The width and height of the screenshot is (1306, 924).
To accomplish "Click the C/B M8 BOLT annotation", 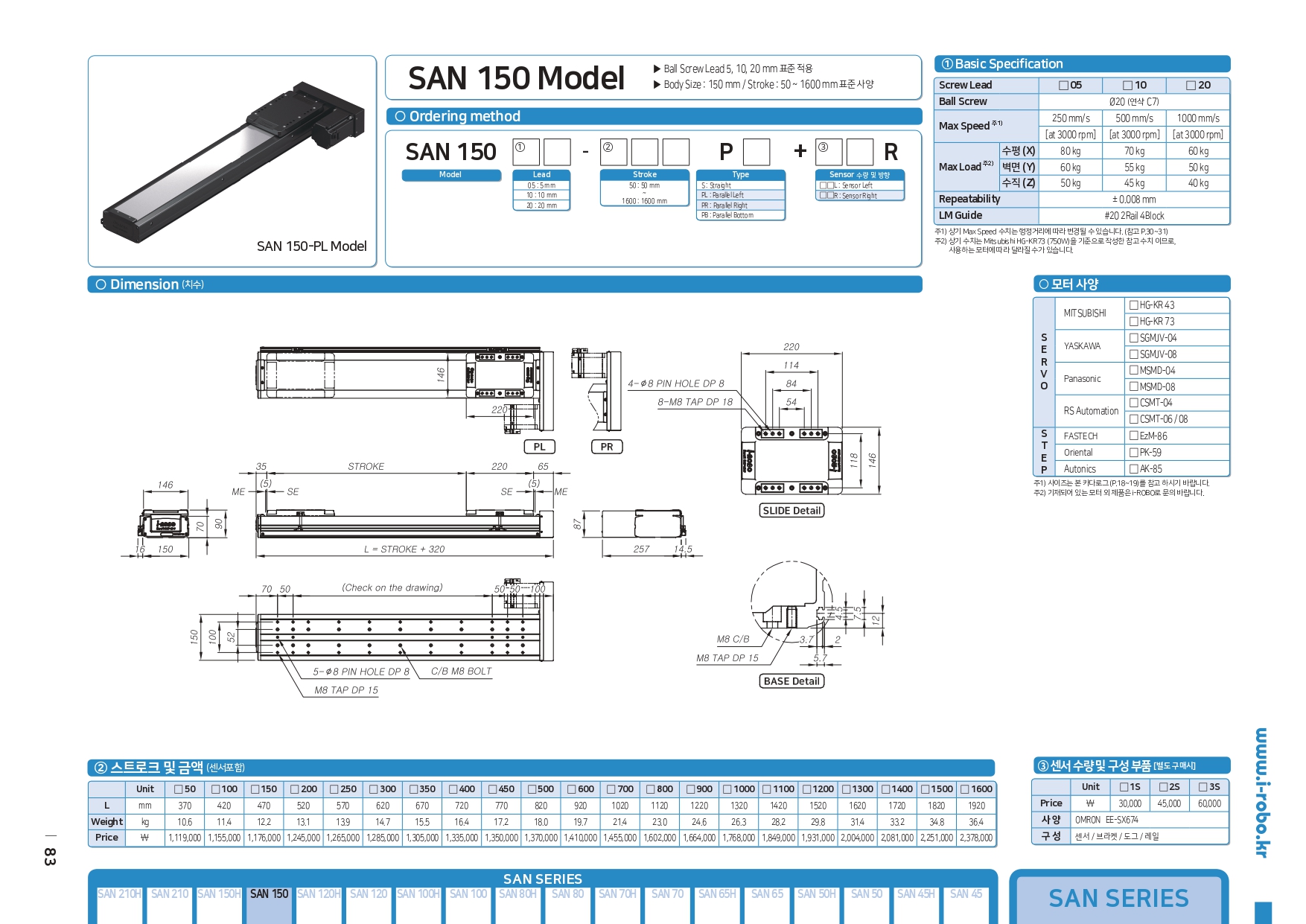I will point(462,672).
